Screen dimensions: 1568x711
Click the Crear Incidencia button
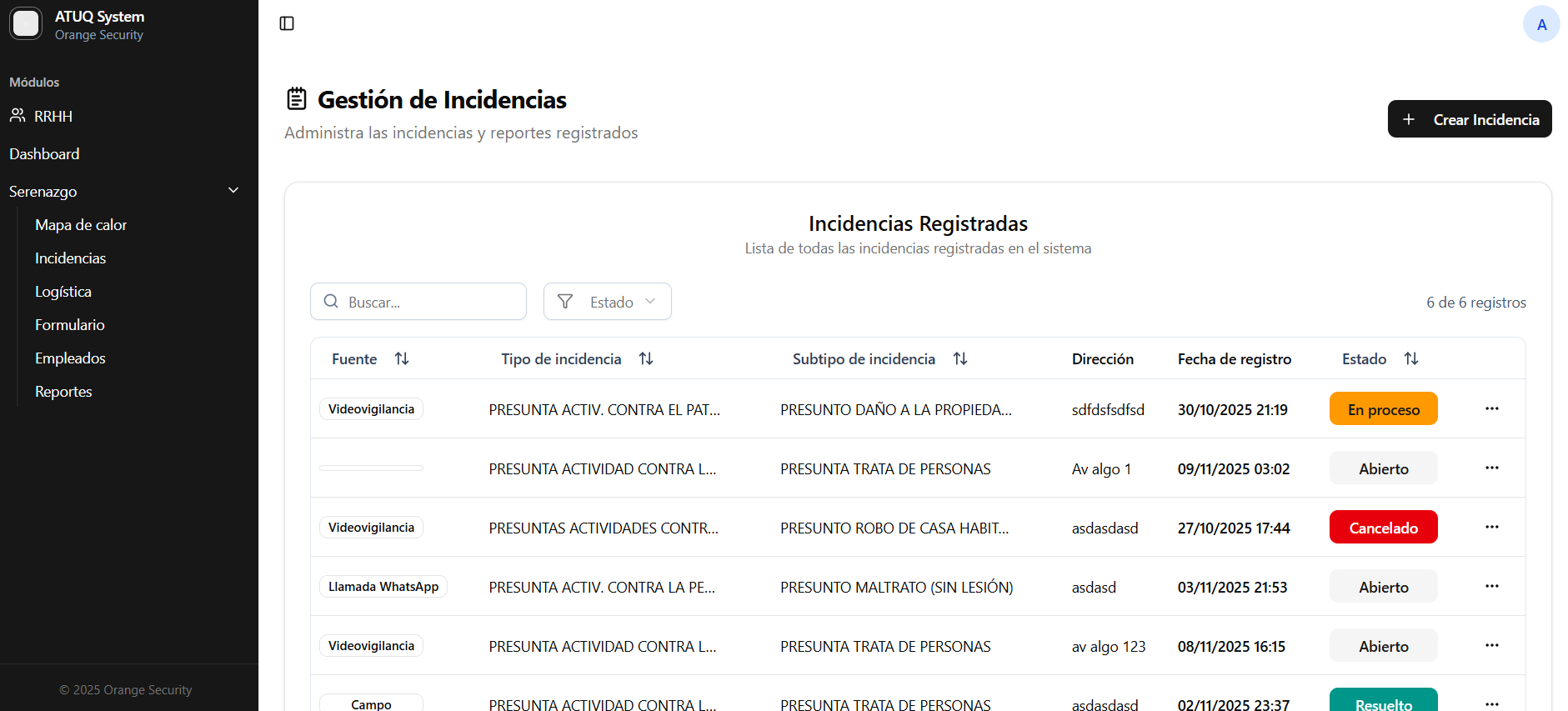click(x=1469, y=119)
